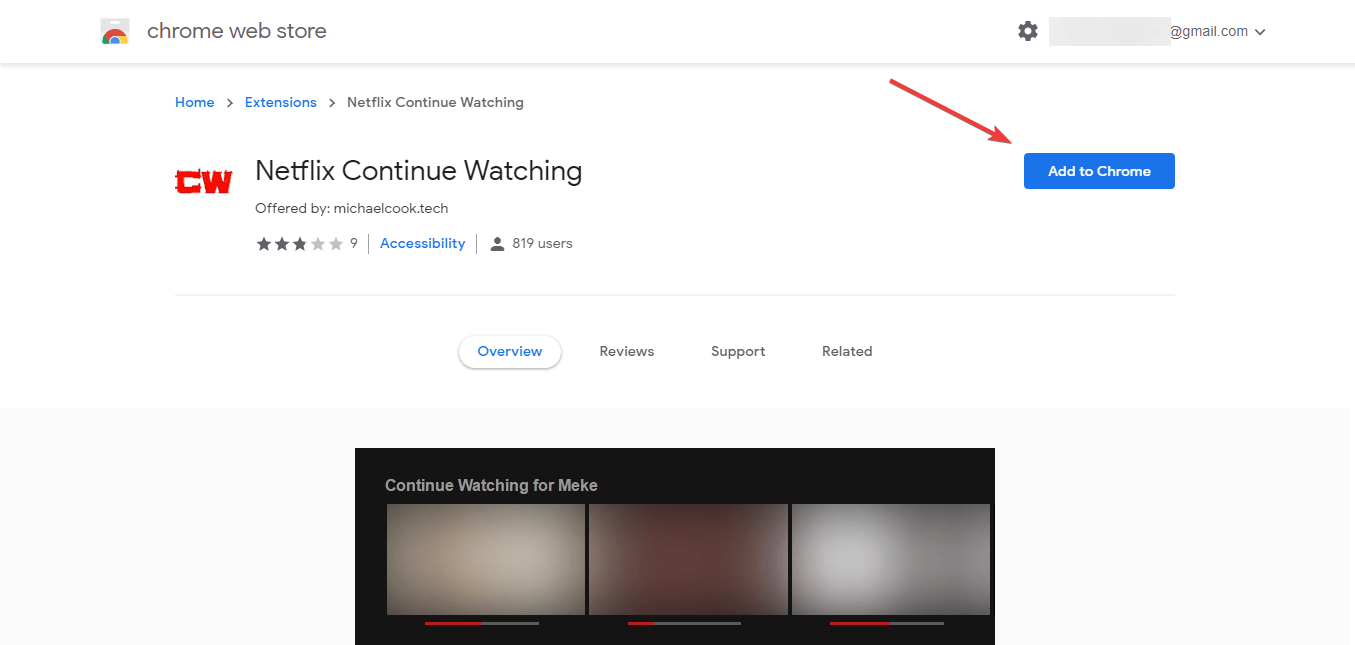Click the star rating icons
Screen dimensions: 1355x645
point(300,244)
